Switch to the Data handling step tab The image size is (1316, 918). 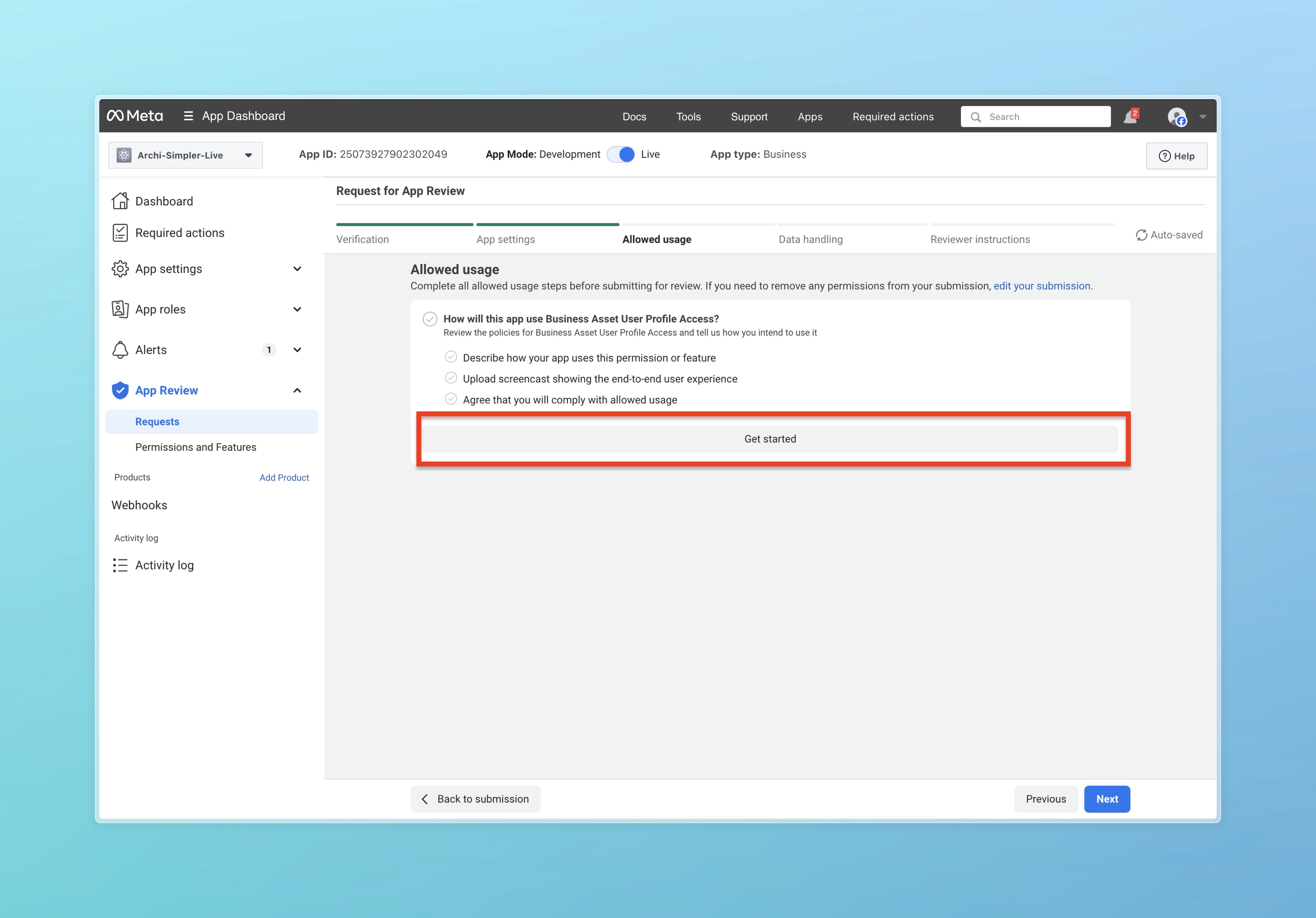pyautogui.click(x=810, y=239)
